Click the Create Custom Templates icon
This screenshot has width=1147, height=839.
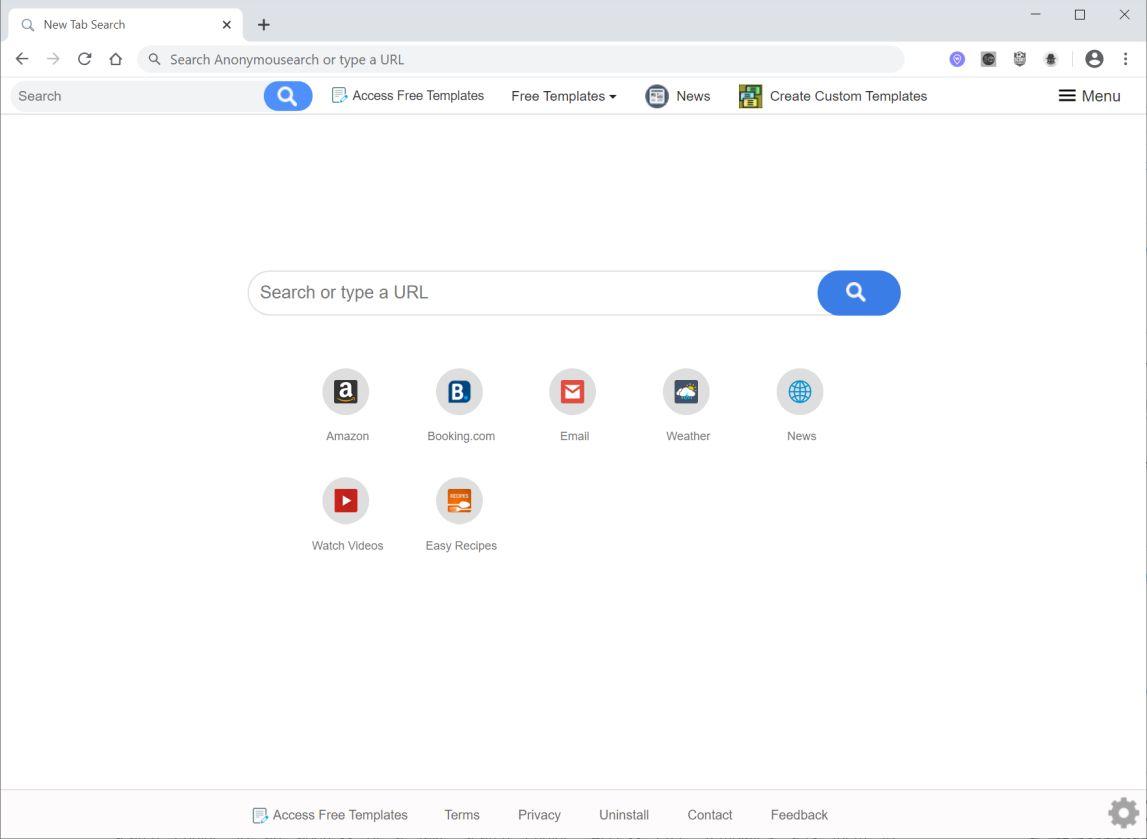click(x=751, y=96)
